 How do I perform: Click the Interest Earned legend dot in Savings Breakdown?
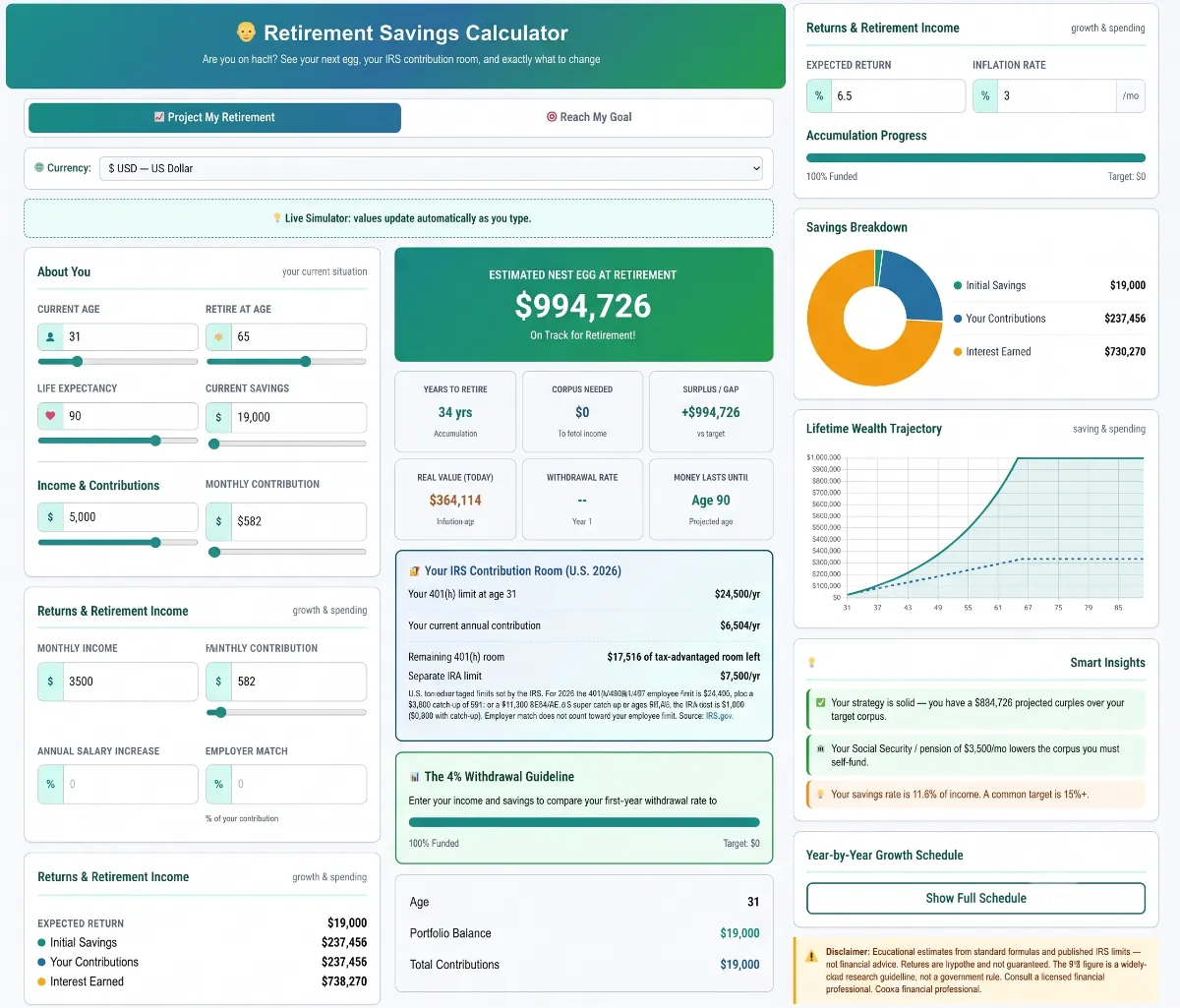958,351
